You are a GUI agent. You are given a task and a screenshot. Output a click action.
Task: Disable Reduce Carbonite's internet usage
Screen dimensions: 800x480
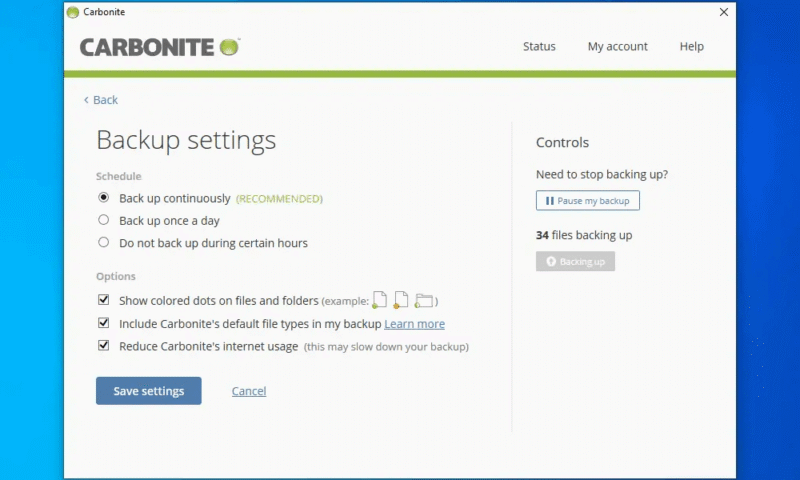click(103, 346)
